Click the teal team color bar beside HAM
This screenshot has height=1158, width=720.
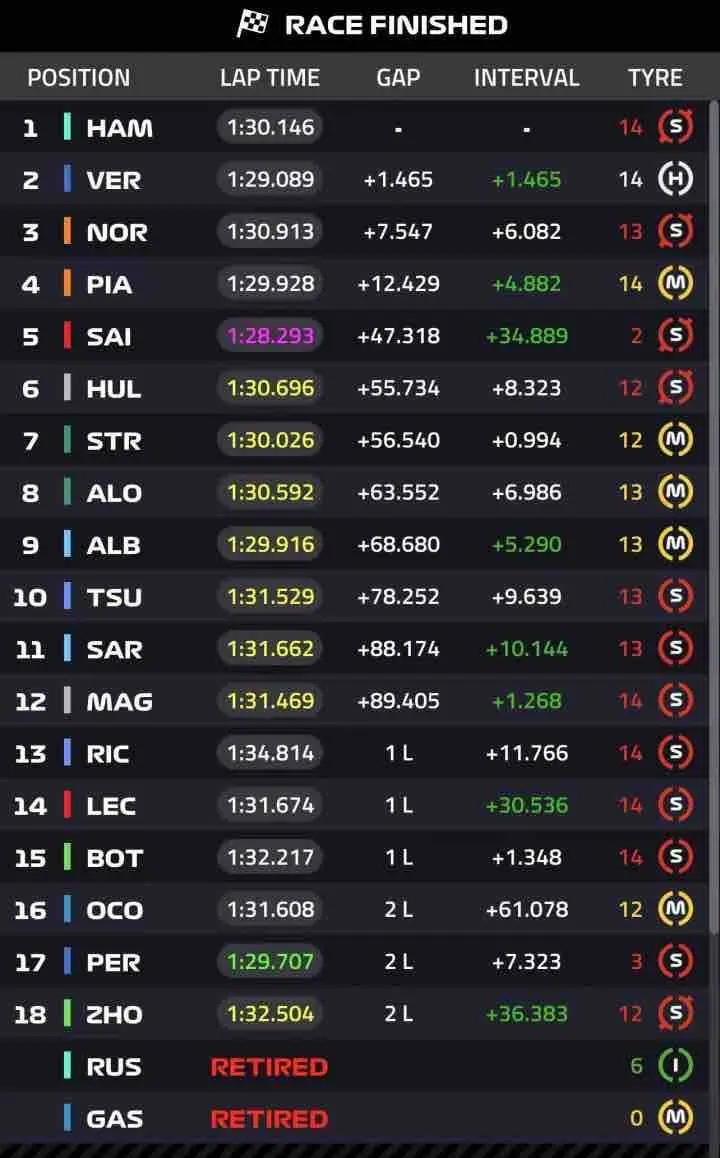point(67,127)
